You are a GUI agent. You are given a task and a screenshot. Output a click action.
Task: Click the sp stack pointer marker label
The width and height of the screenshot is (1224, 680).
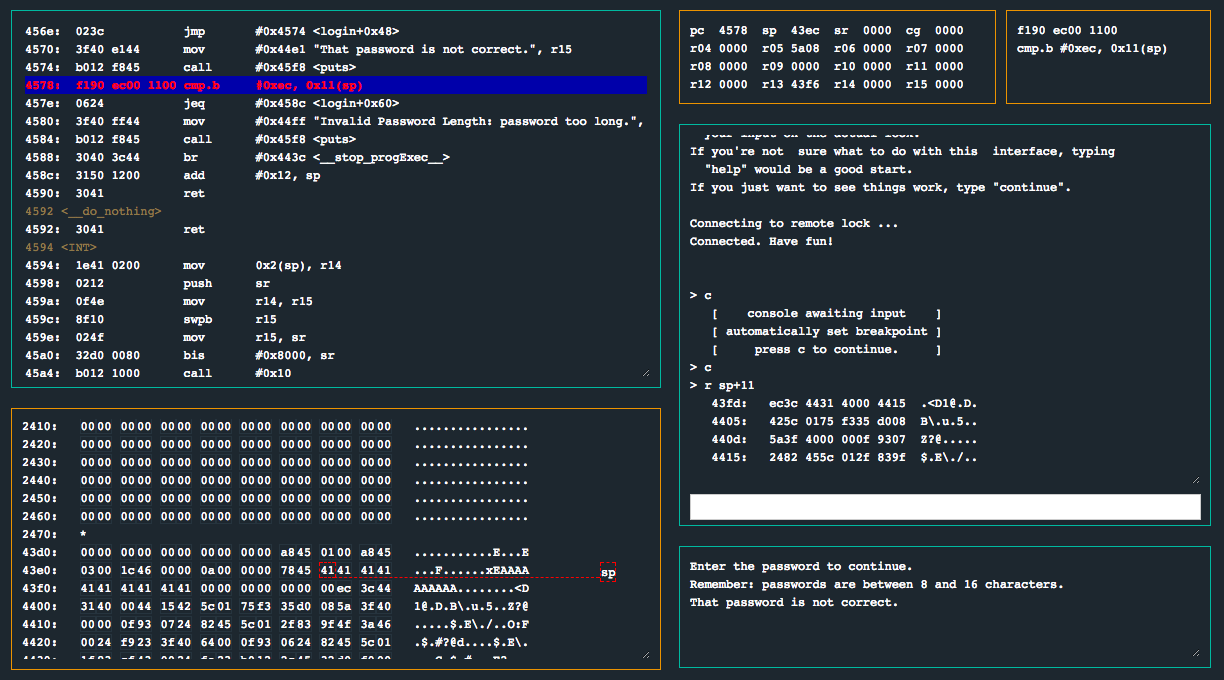tap(608, 572)
